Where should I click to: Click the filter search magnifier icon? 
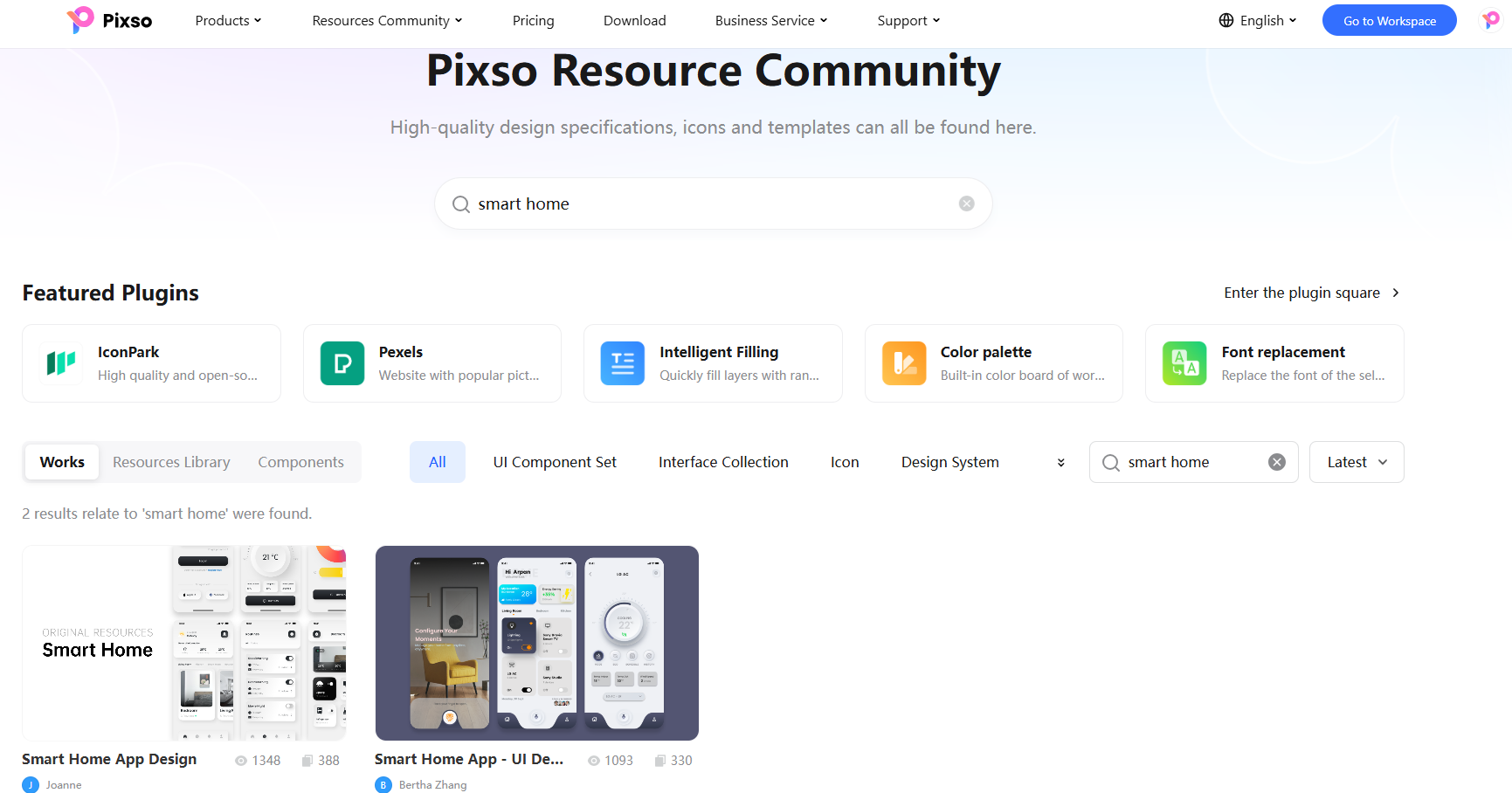(1111, 463)
